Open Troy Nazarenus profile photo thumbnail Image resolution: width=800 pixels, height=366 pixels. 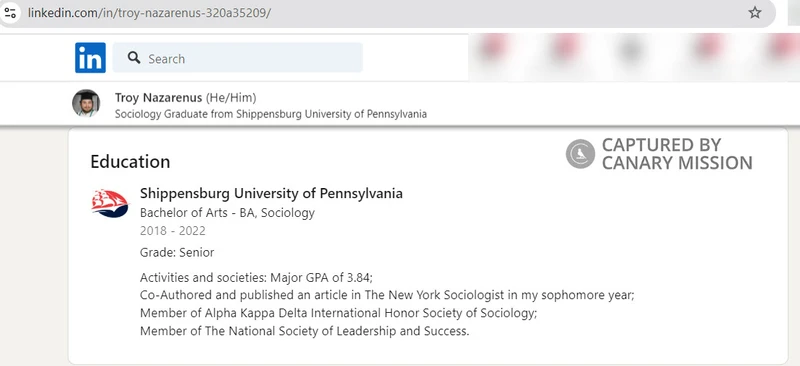tap(86, 103)
